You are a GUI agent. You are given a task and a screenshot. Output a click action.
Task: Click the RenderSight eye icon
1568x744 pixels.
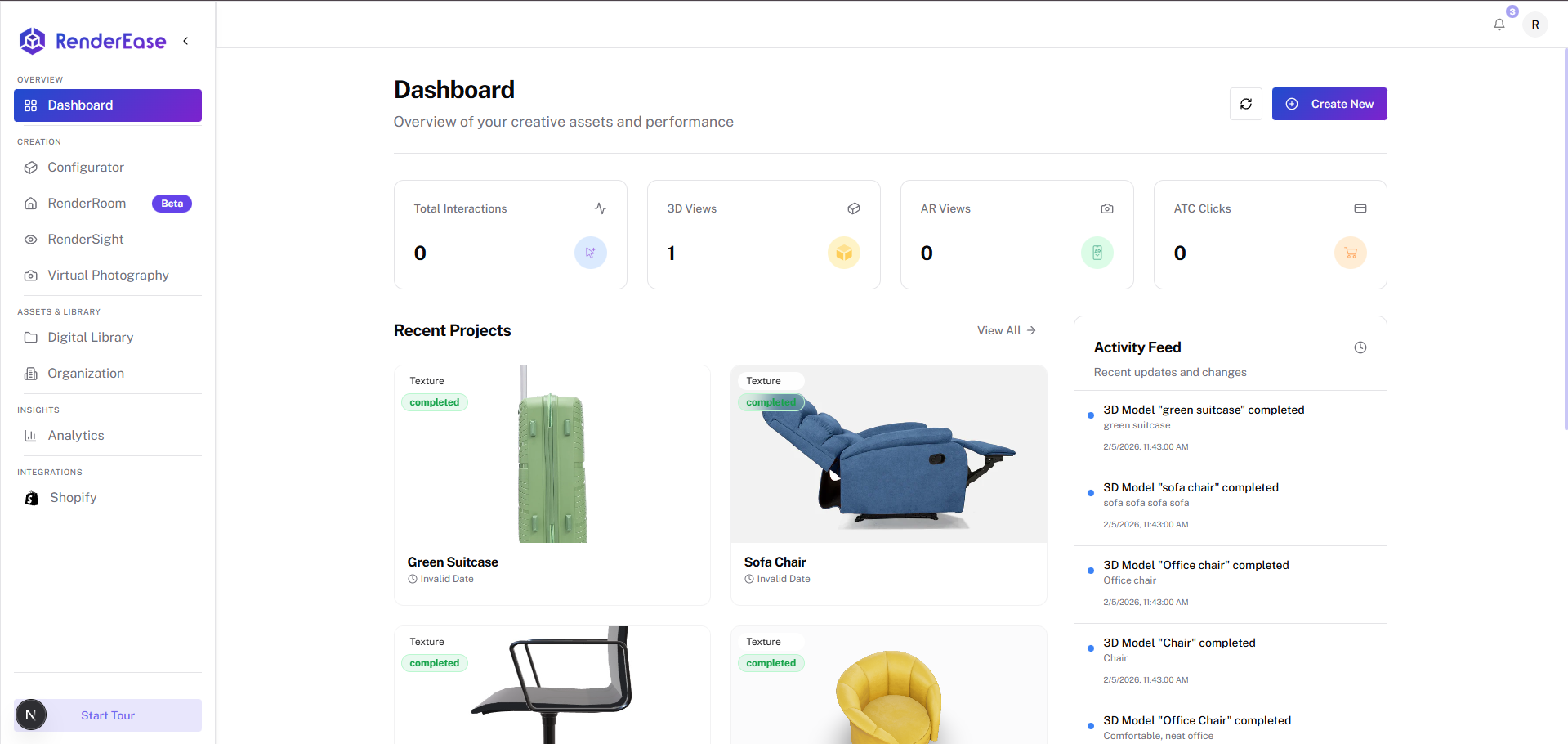click(31, 240)
